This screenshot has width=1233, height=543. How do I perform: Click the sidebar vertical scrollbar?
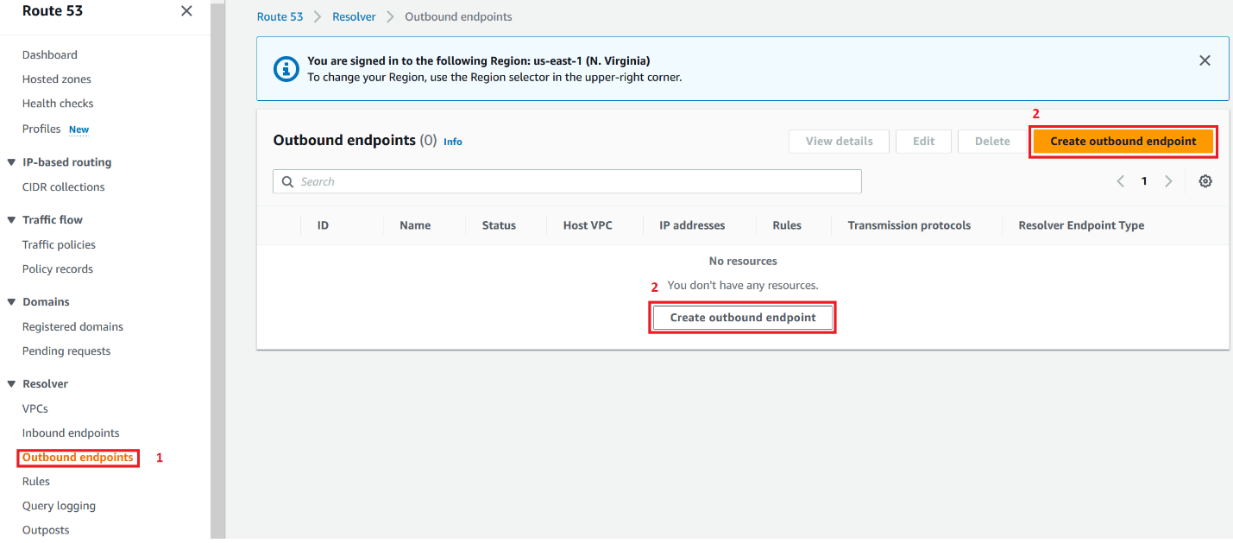point(218,271)
